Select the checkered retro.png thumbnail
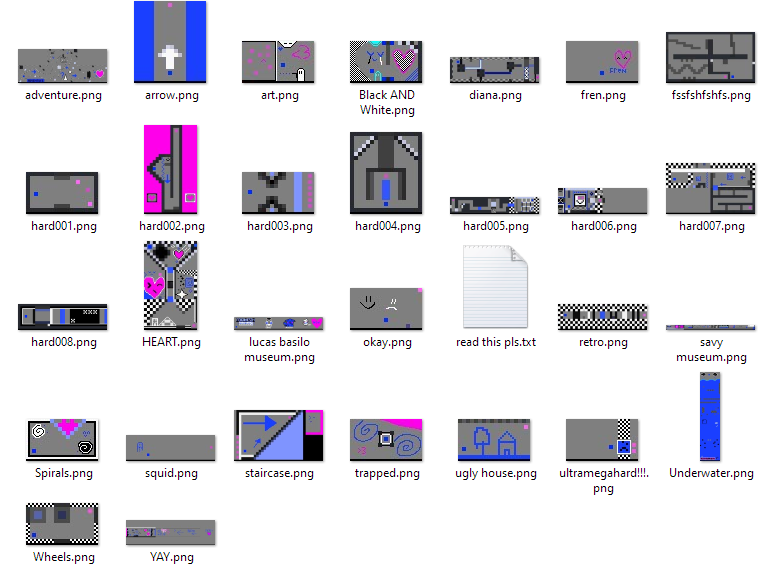 602,317
